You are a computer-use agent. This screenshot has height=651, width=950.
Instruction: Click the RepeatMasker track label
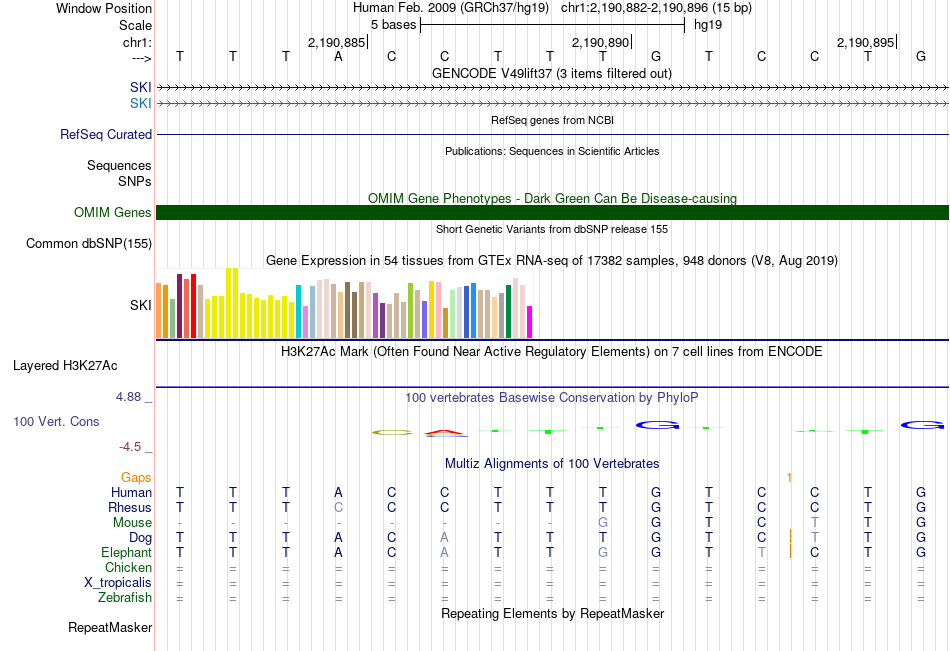110,627
